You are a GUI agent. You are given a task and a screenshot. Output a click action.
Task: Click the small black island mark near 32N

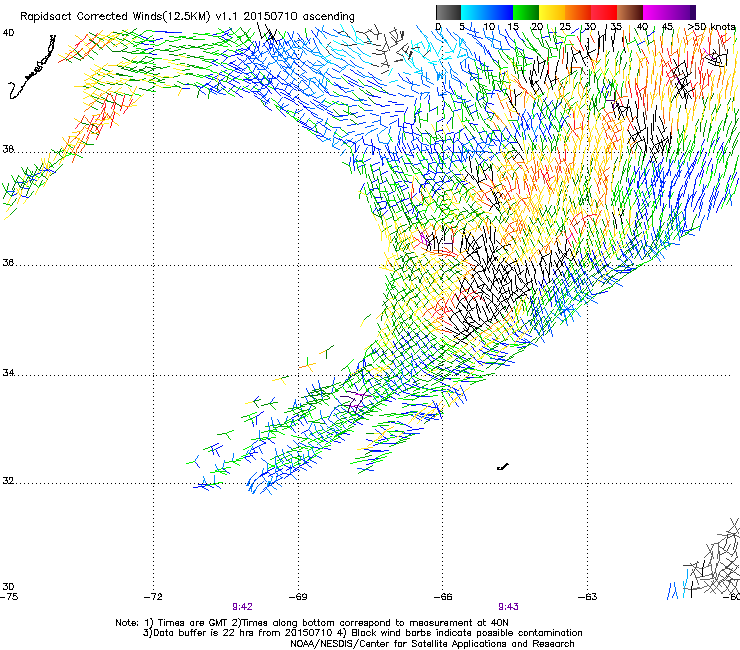[503, 467]
